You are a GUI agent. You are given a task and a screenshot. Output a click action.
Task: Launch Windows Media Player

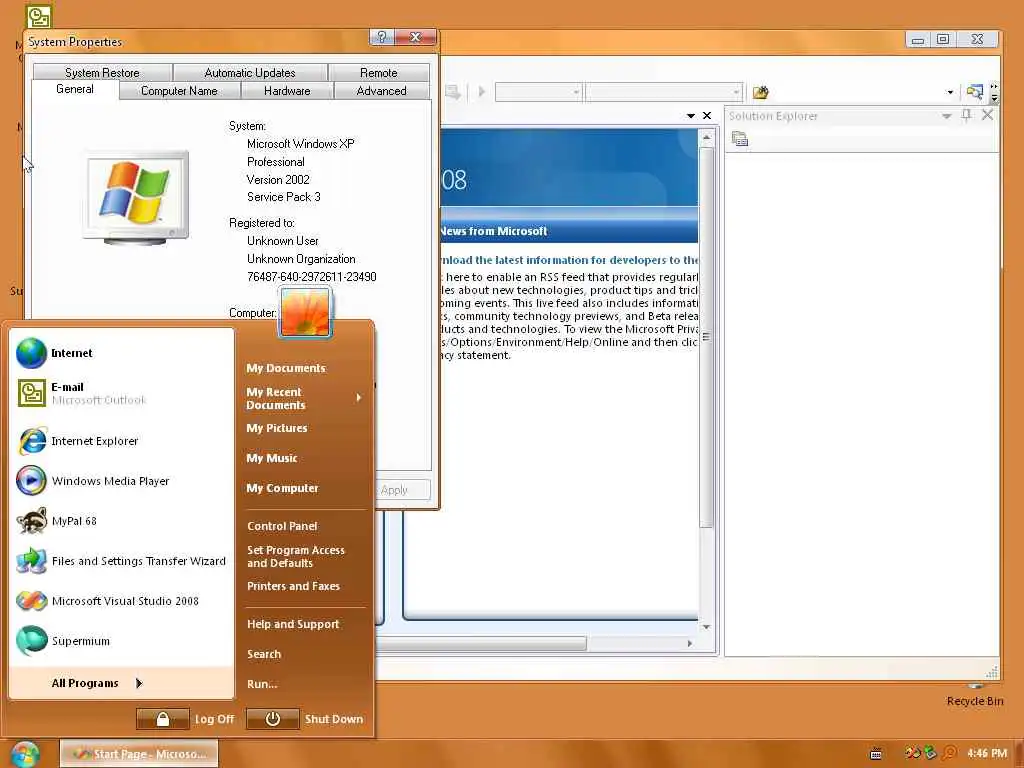tap(122, 481)
